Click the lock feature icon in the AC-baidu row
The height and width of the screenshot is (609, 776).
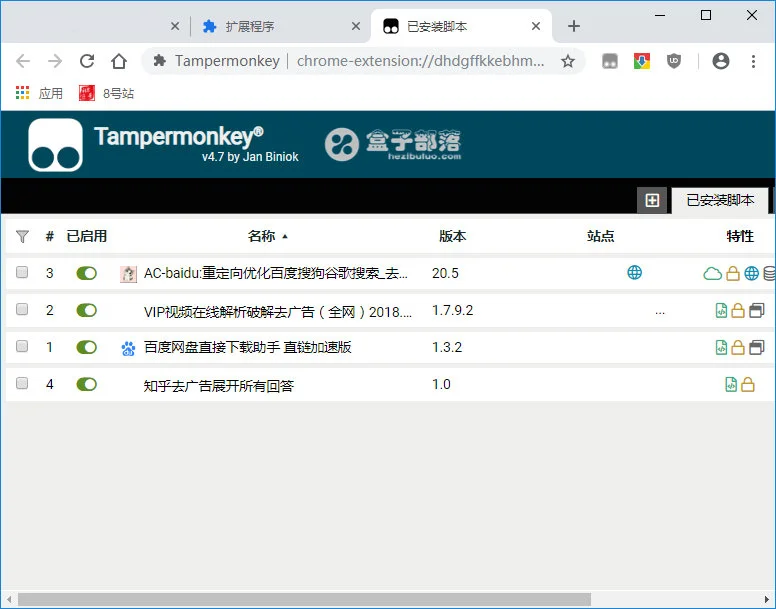(x=733, y=273)
